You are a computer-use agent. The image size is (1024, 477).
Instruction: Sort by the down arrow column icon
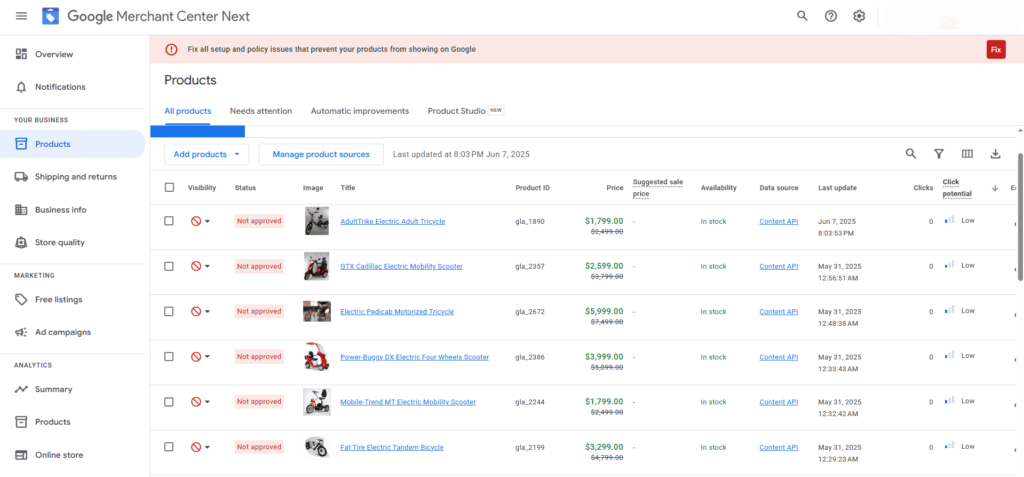tap(995, 188)
